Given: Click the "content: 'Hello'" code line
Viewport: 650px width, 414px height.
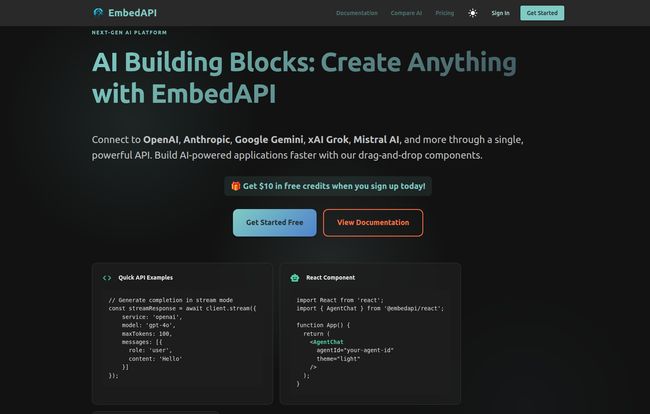Looking at the screenshot, I should coord(155,359).
